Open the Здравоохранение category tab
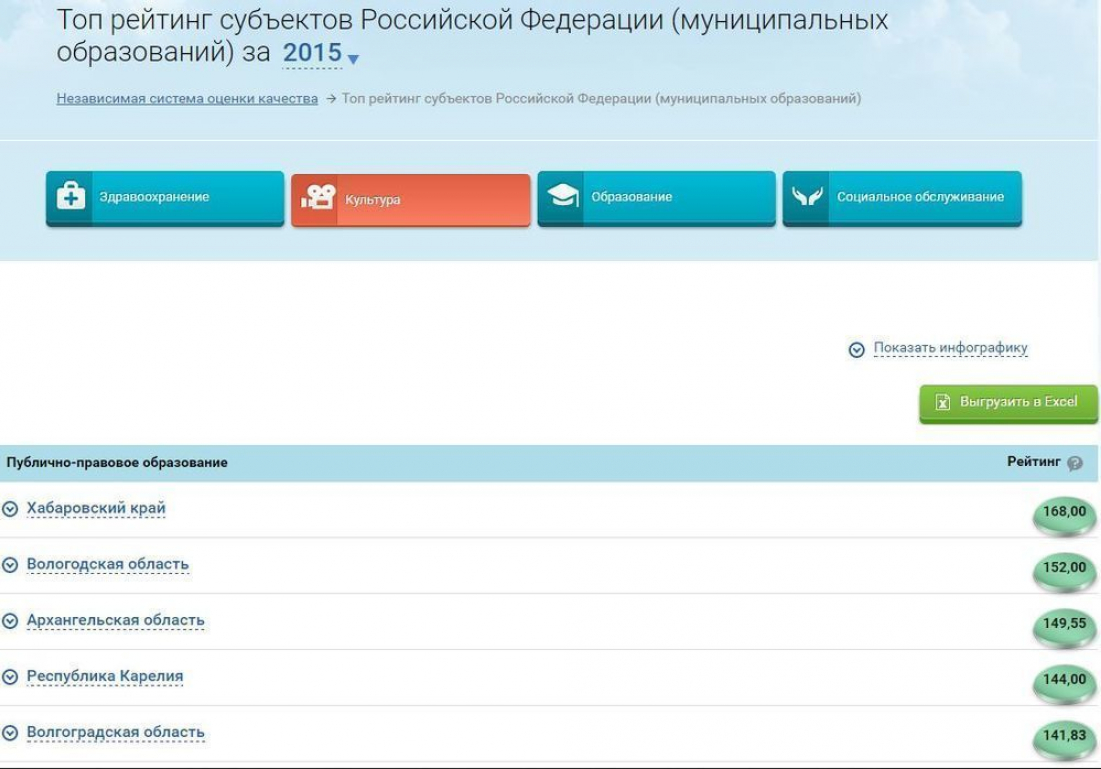 [165, 198]
